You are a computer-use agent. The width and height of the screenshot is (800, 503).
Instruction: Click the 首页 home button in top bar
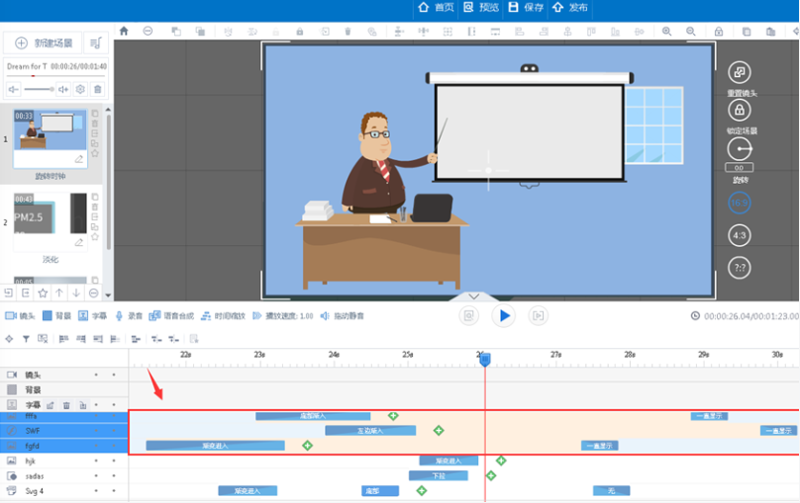click(436, 7)
